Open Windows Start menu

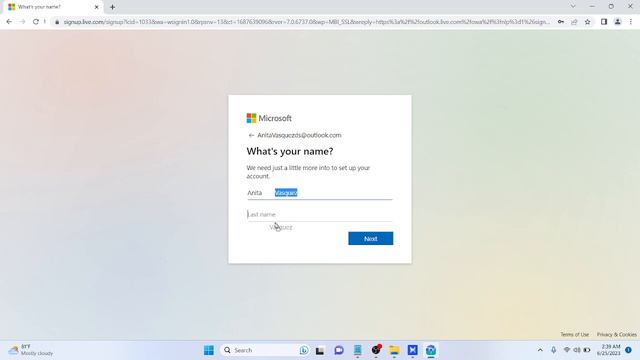coord(209,350)
